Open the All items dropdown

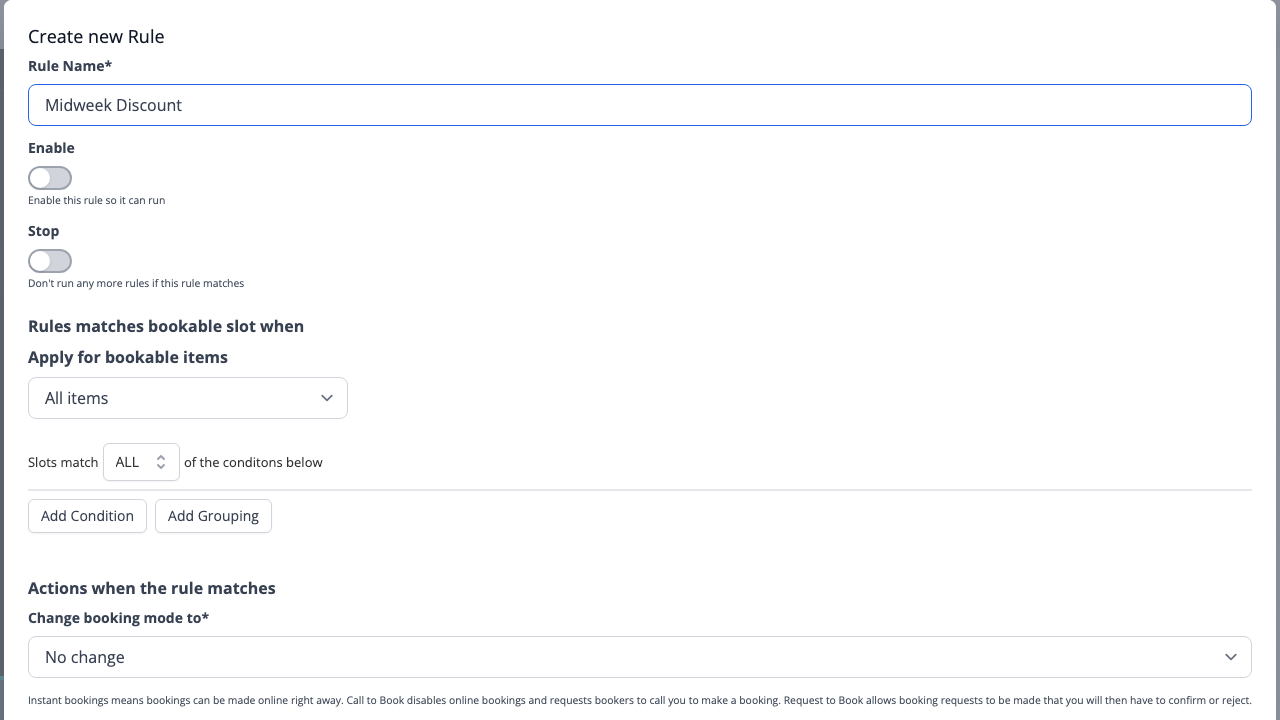pos(187,397)
